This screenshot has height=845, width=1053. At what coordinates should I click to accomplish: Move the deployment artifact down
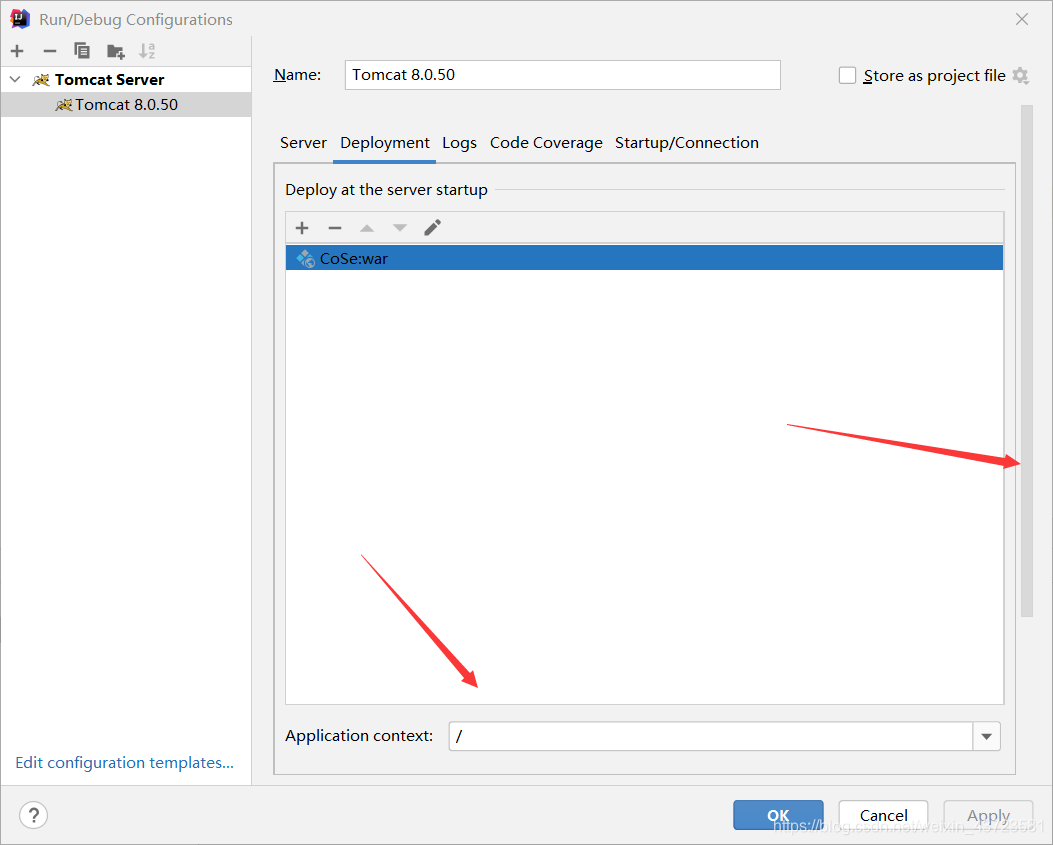(400, 228)
